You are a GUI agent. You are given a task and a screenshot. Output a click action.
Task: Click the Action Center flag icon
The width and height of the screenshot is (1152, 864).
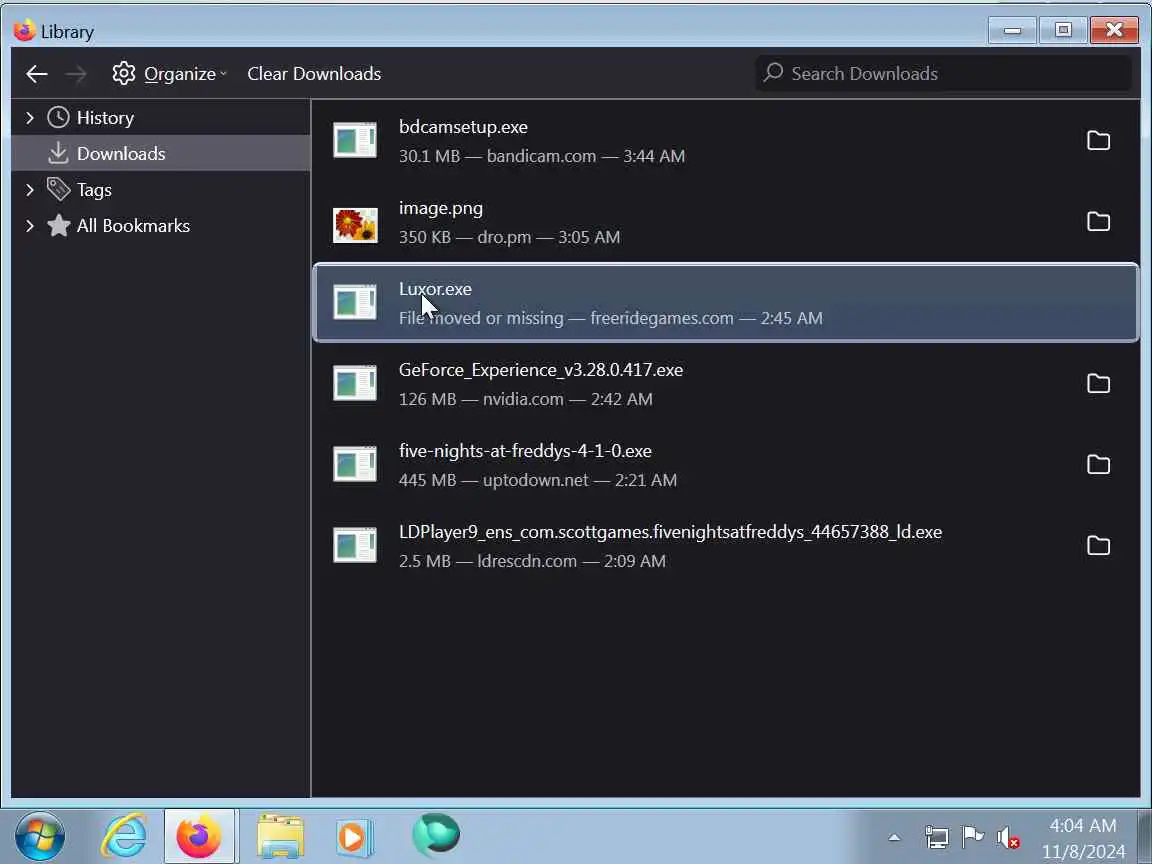tap(973, 836)
